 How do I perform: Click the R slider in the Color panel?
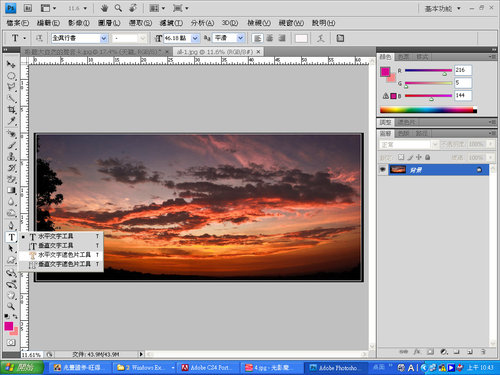coord(428,71)
